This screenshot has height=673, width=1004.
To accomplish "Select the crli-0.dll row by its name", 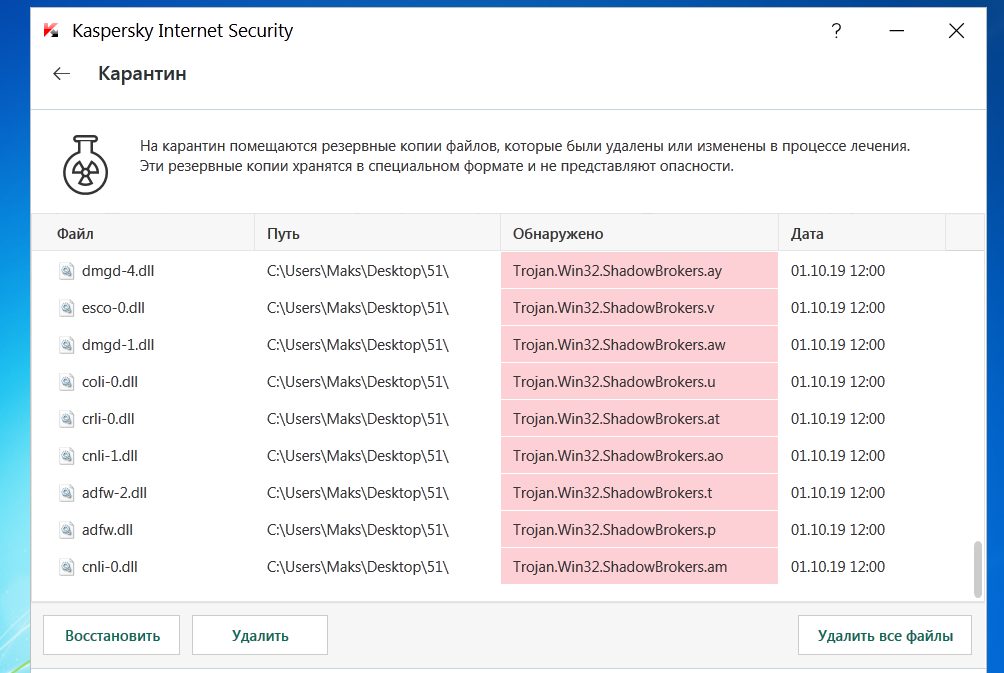I will pyautogui.click(x=108, y=419).
